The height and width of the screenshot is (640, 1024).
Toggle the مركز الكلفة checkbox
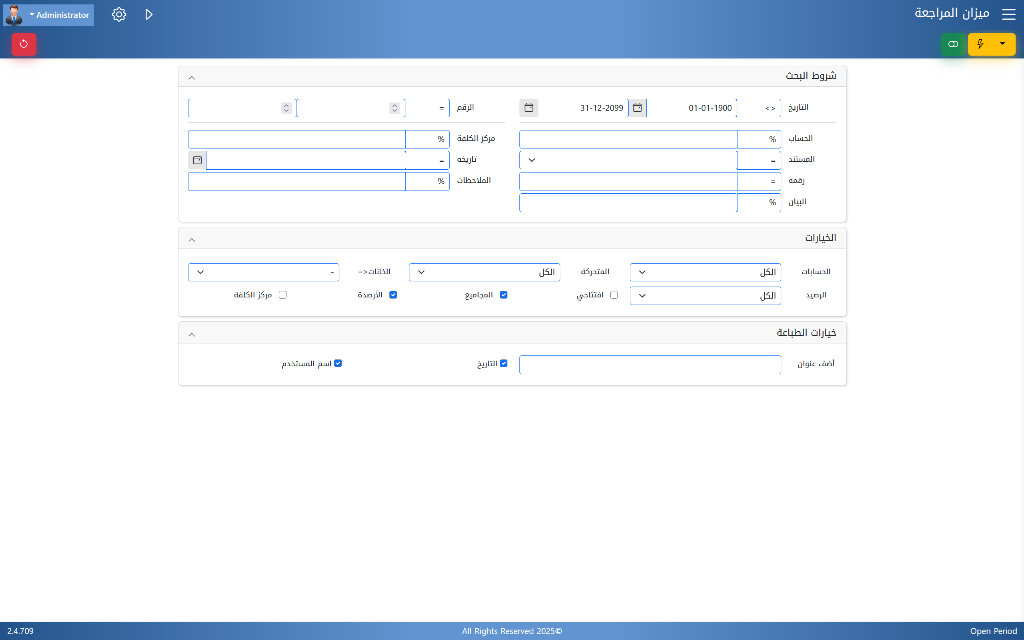[x=283, y=295]
